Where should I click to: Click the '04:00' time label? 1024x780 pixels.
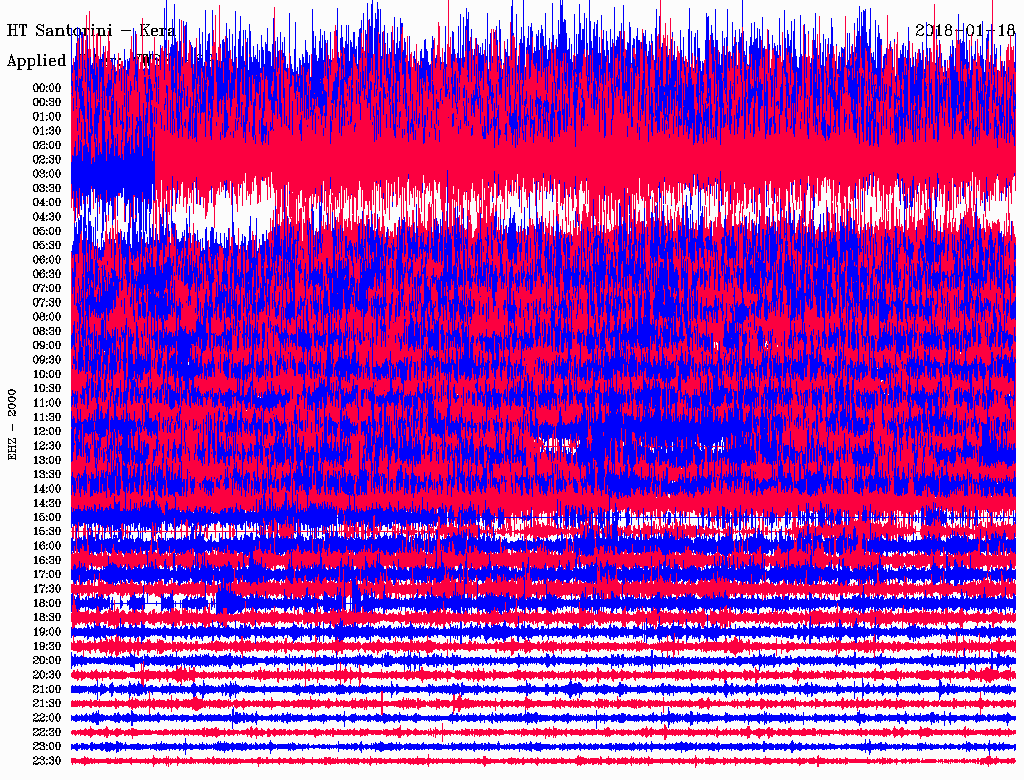pyautogui.click(x=47, y=203)
